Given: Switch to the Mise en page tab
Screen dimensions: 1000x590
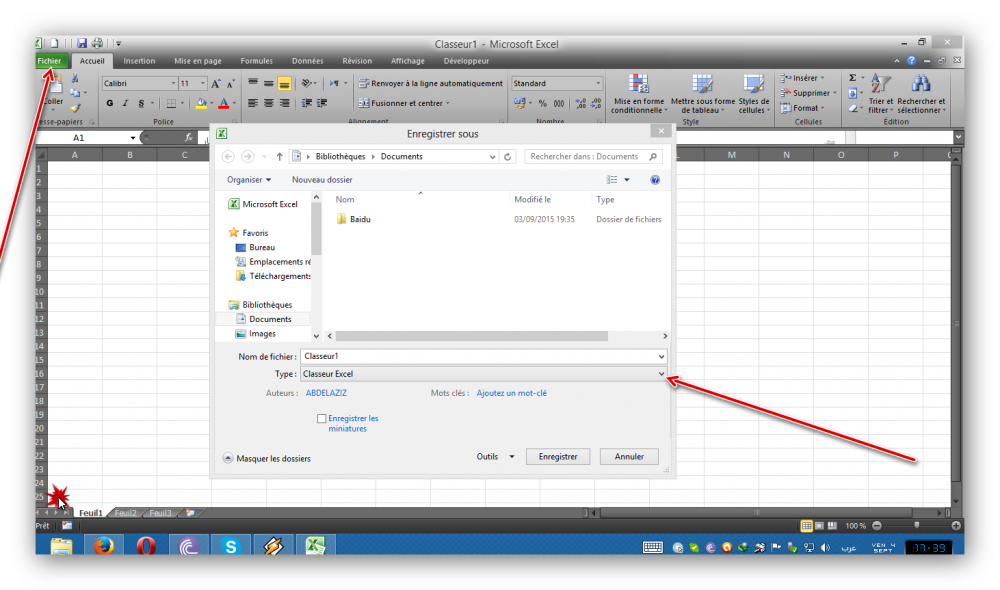Looking at the screenshot, I should (198, 61).
